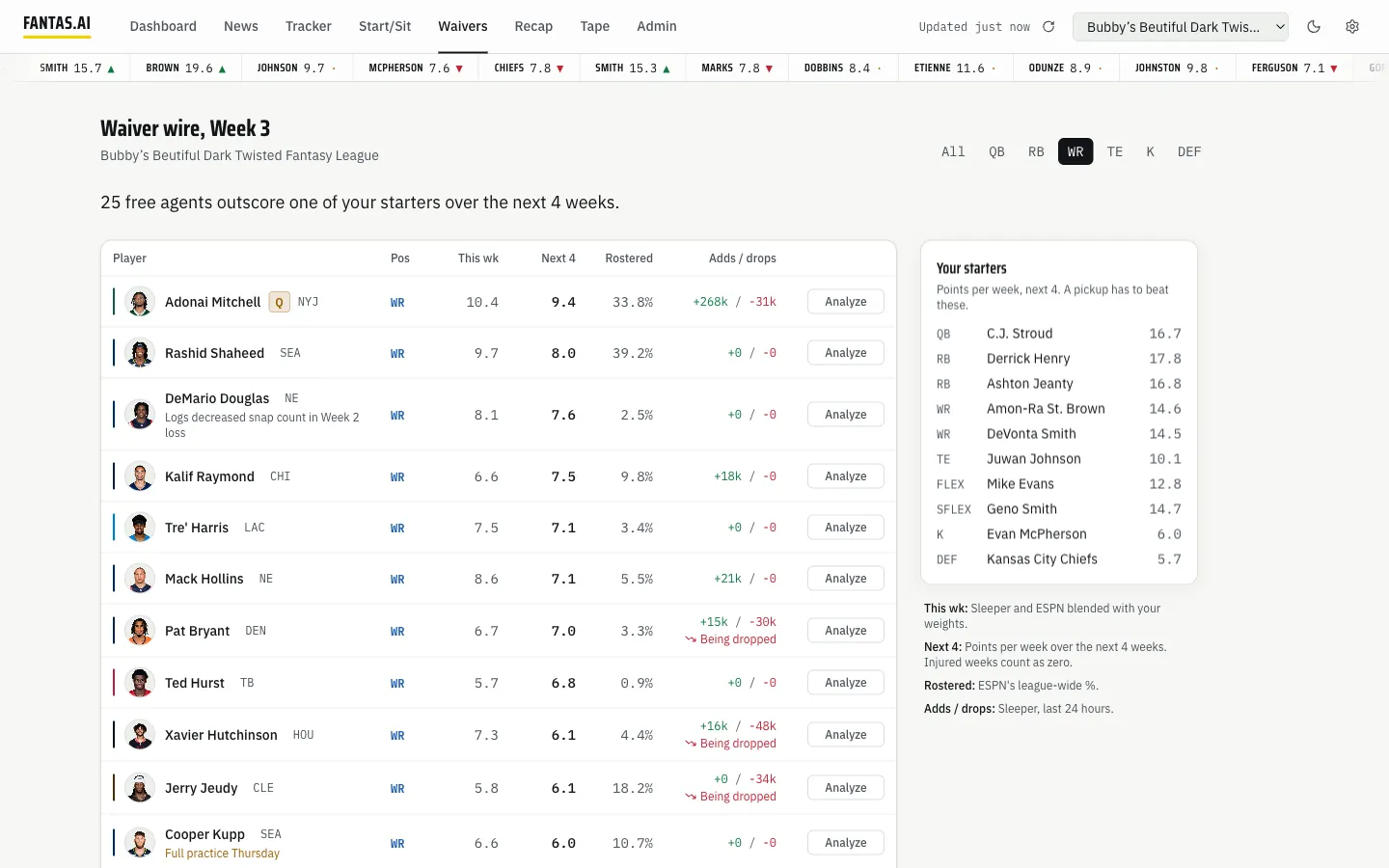Click Jerry Jeudy's player avatar

140,788
